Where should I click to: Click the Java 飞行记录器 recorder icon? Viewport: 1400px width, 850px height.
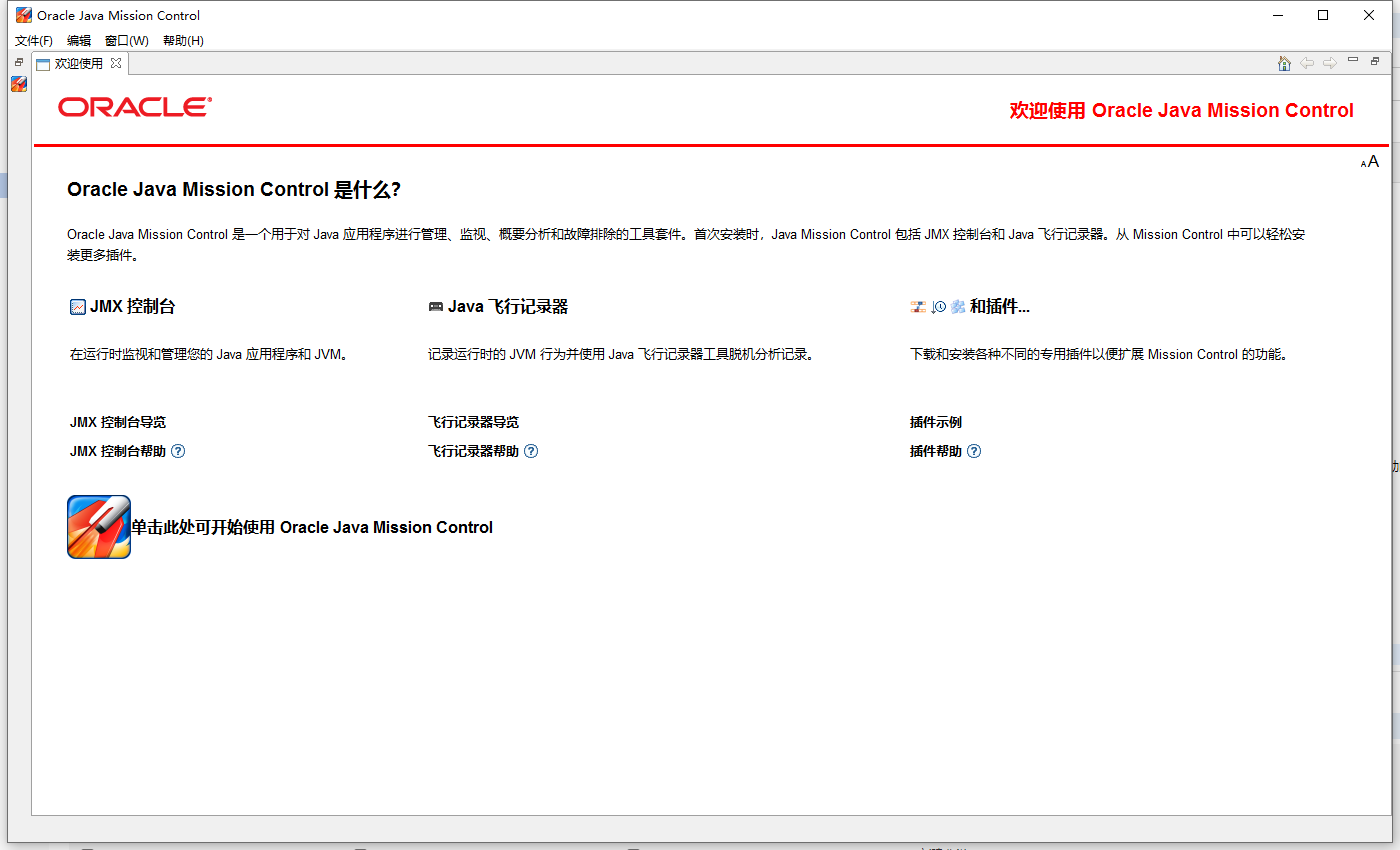pyautogui.click(x=436, y=307)
